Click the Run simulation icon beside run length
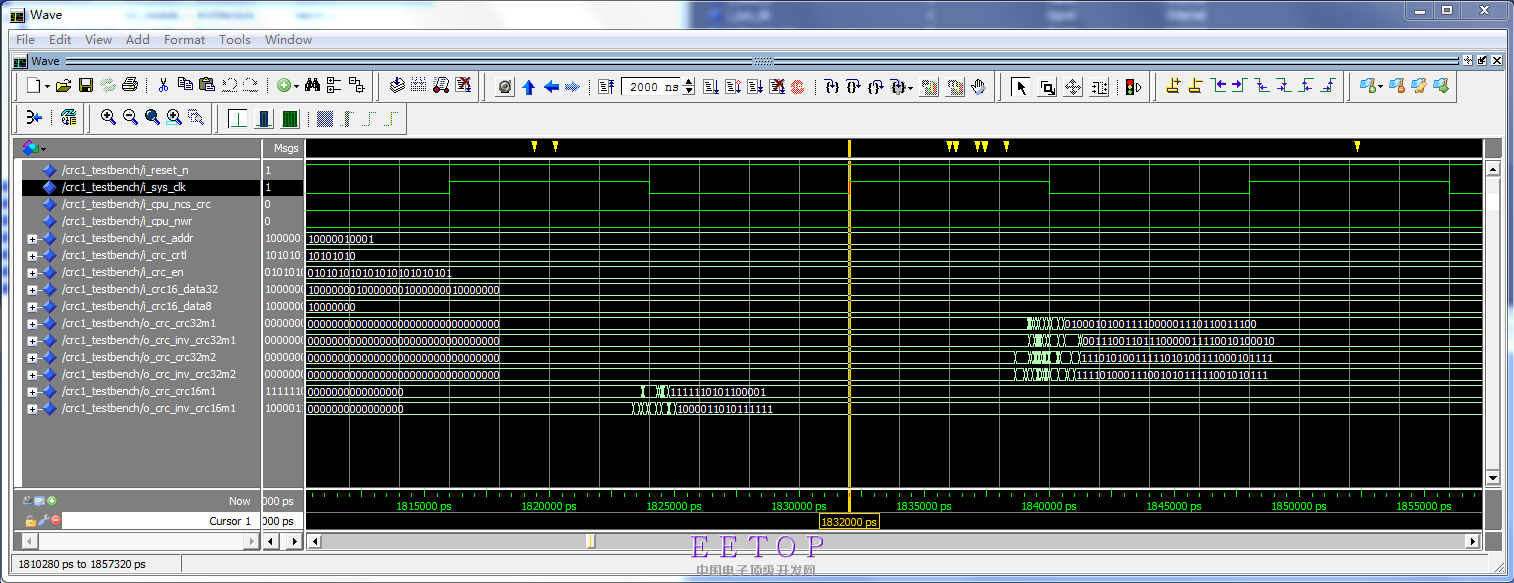Viewport: 1514px width, 583px height. tap(711, 87)
